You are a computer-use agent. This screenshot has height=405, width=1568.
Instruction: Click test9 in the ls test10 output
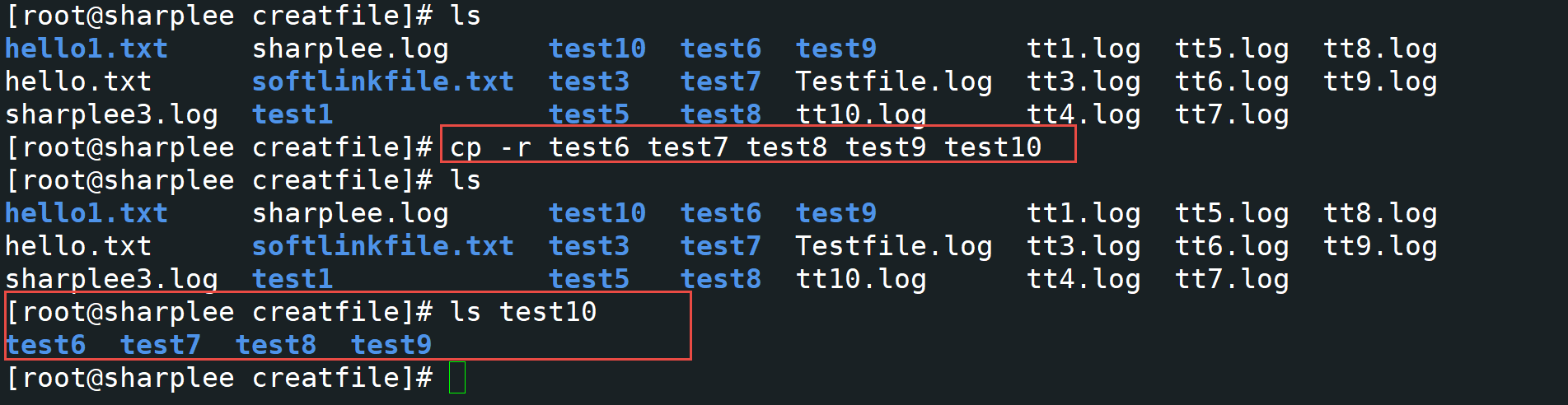pos(391,345)
